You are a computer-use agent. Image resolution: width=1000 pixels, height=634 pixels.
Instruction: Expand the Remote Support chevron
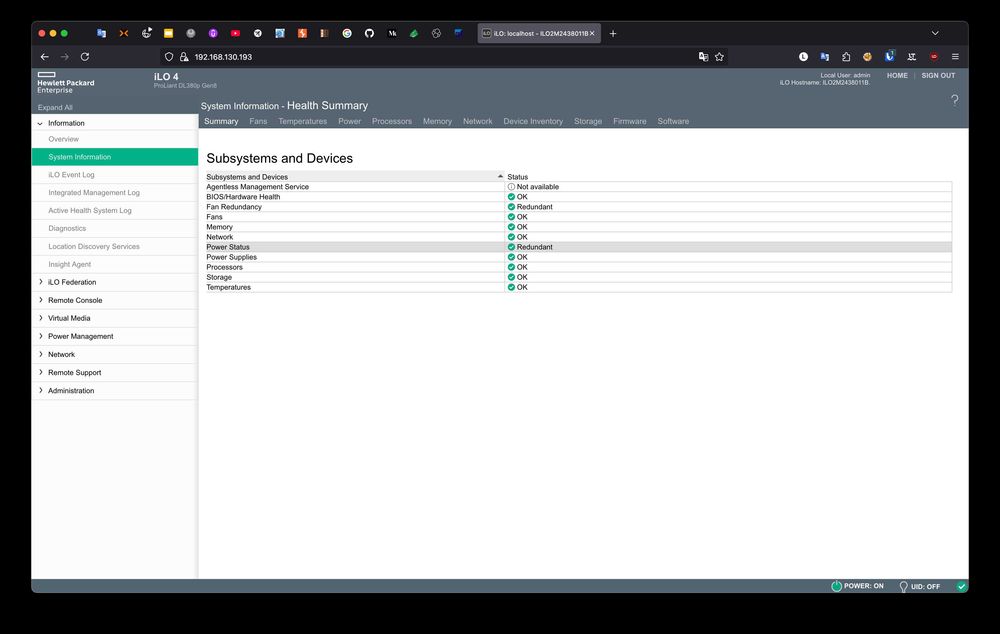pyautogui.click(x=41, y=372)
